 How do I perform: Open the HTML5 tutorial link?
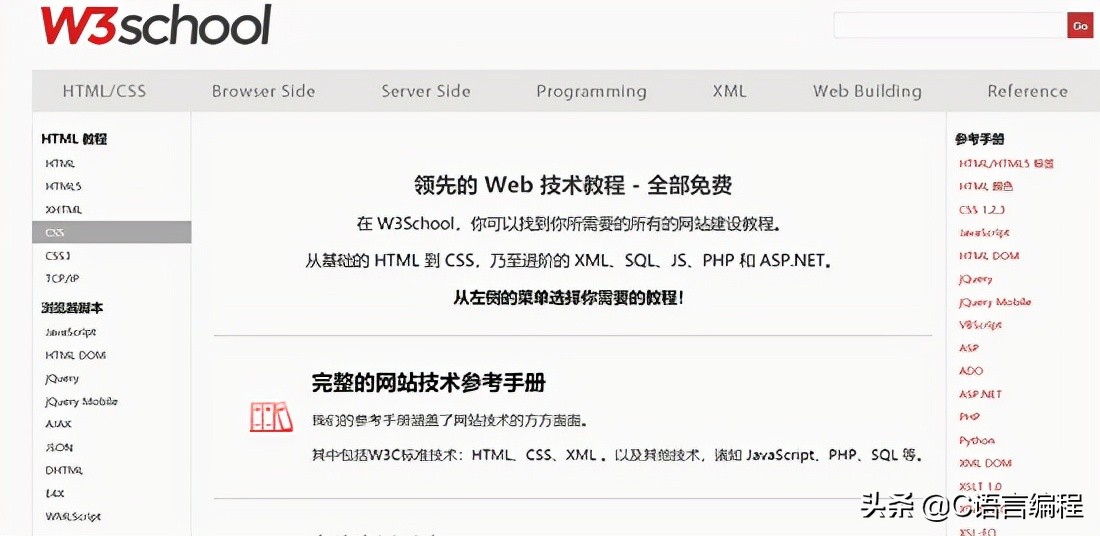point(63,187)
